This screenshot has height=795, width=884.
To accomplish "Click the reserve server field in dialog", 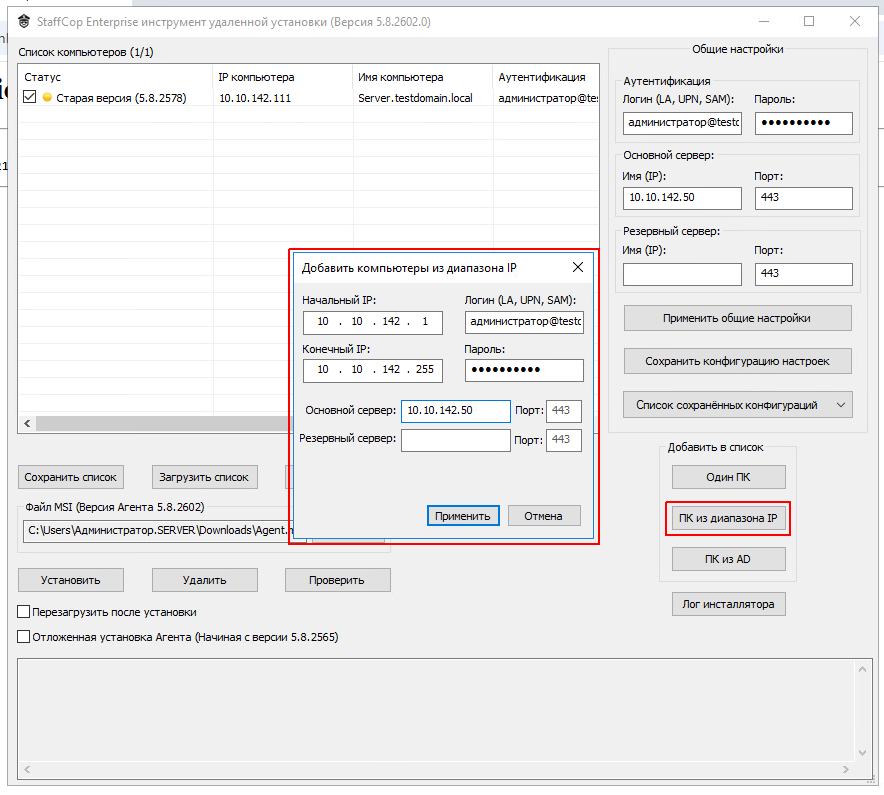I will [455, 440].
